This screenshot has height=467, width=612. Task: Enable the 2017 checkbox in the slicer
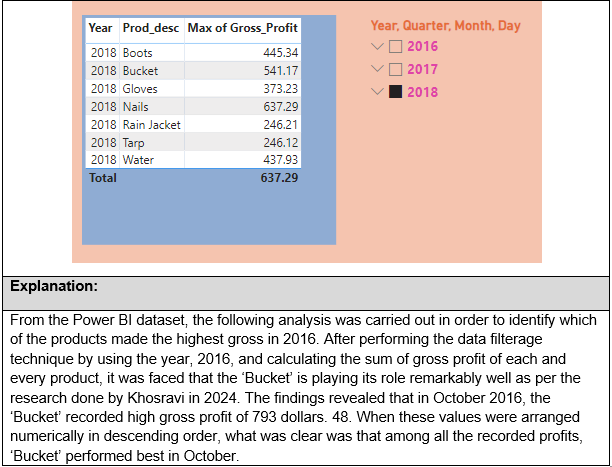[396, 69]
